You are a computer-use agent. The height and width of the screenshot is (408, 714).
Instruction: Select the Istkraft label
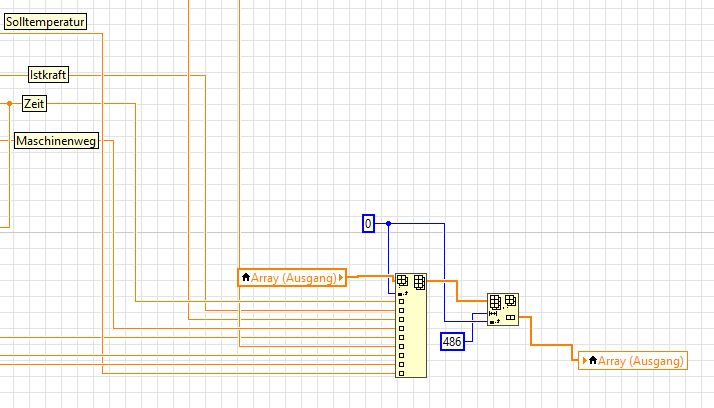48,75
